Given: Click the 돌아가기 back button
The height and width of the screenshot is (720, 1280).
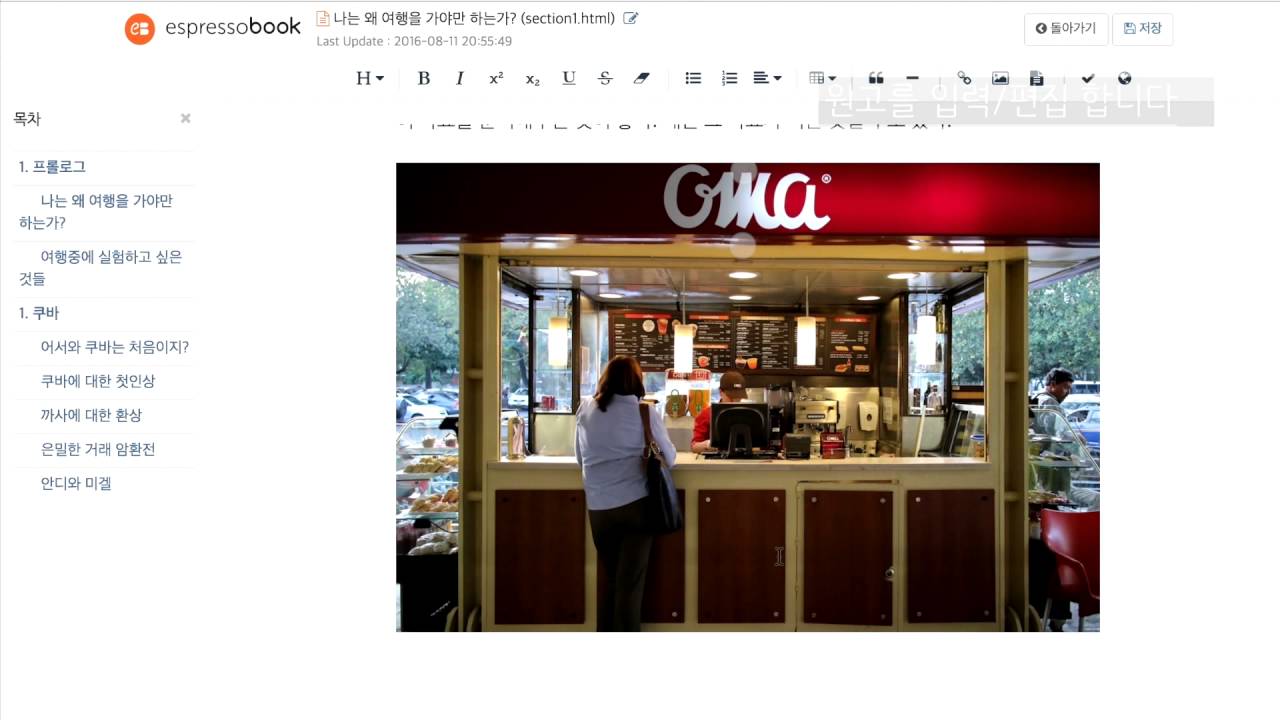Looking at the screenshot, I should 1066,29.
